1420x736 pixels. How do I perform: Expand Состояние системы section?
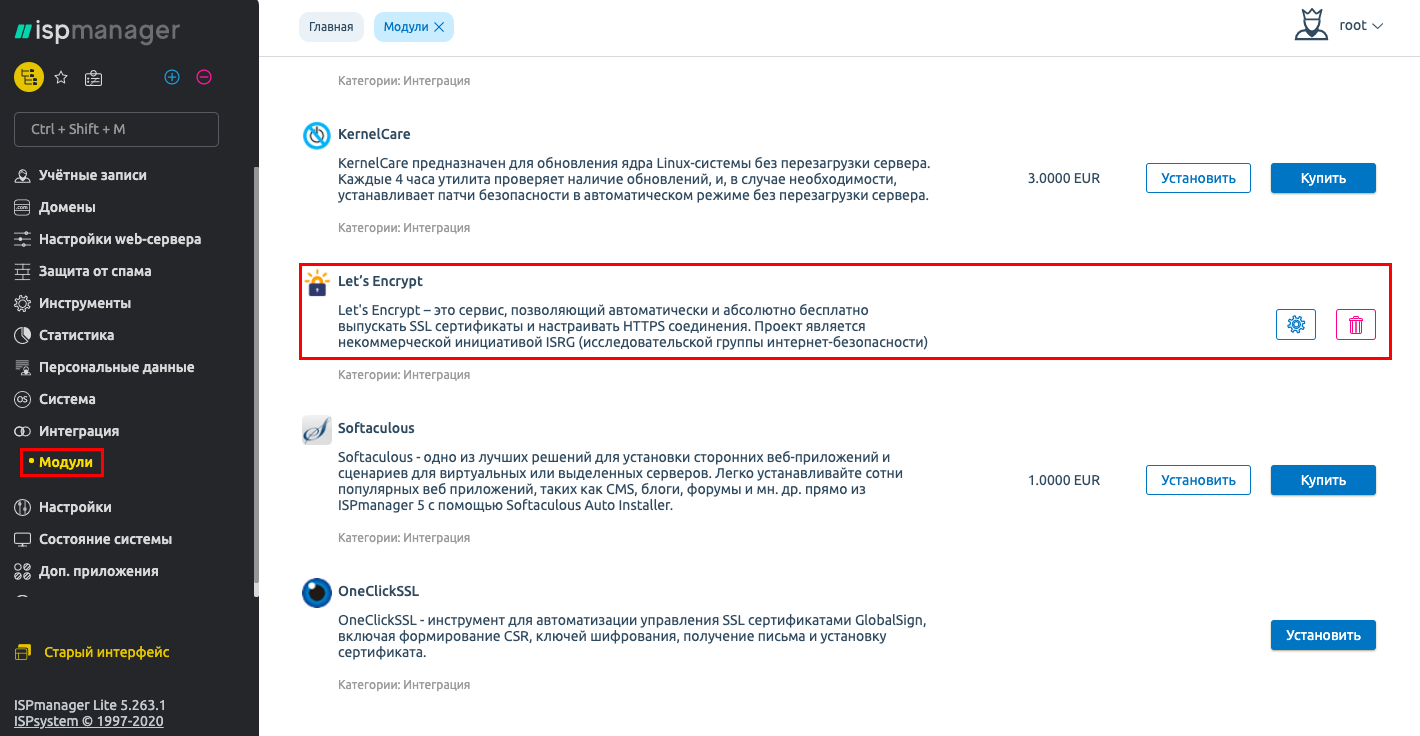click(x=105, y=539)
